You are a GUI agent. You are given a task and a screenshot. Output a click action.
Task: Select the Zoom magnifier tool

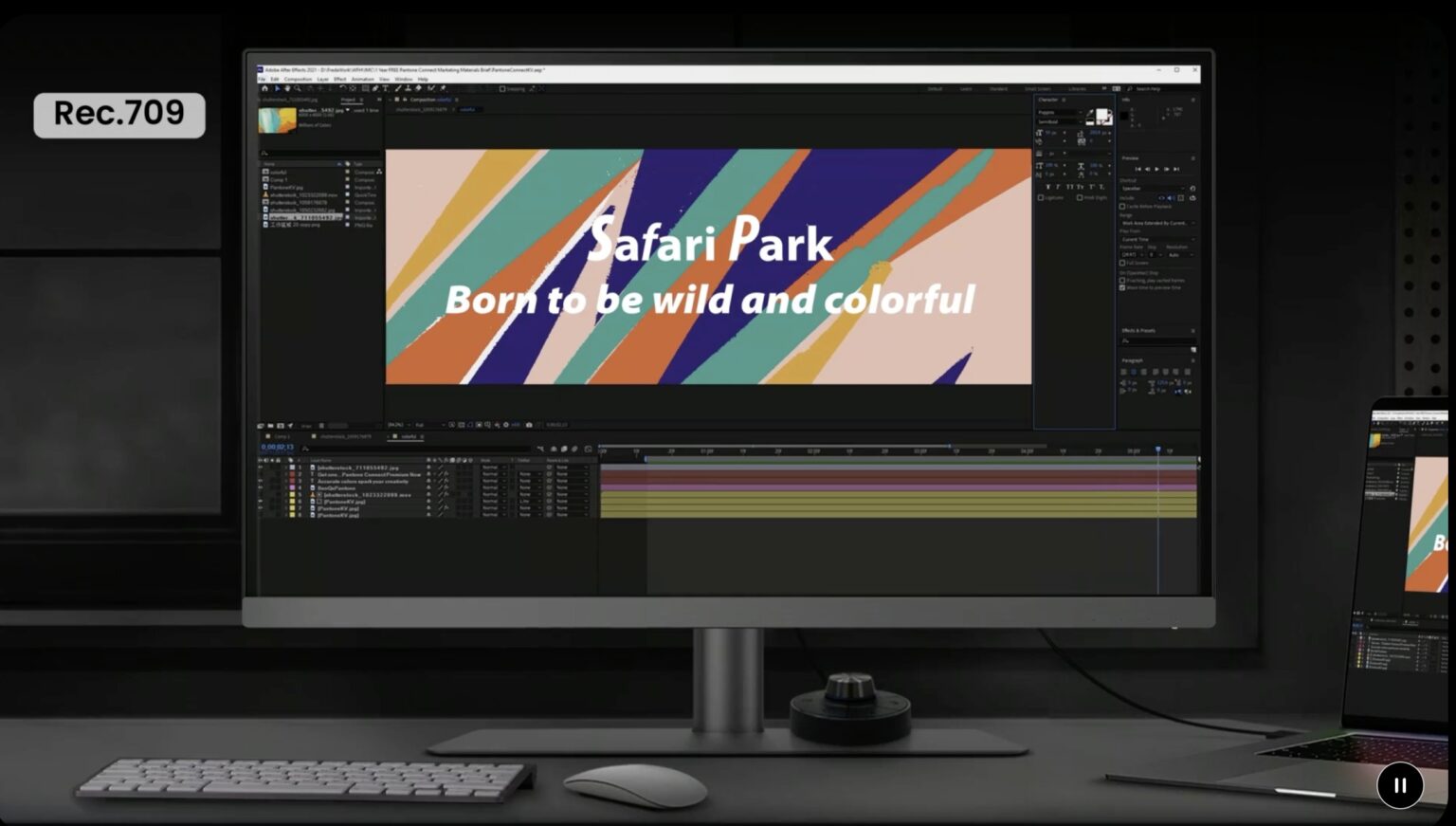298,88
